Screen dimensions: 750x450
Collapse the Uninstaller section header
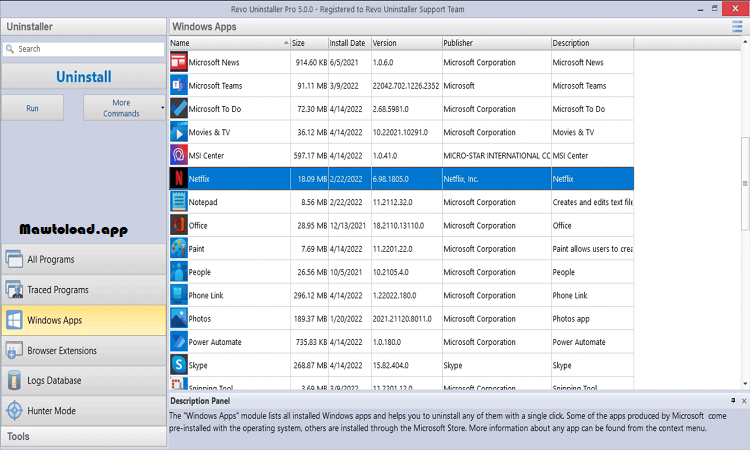pos(84,27)
